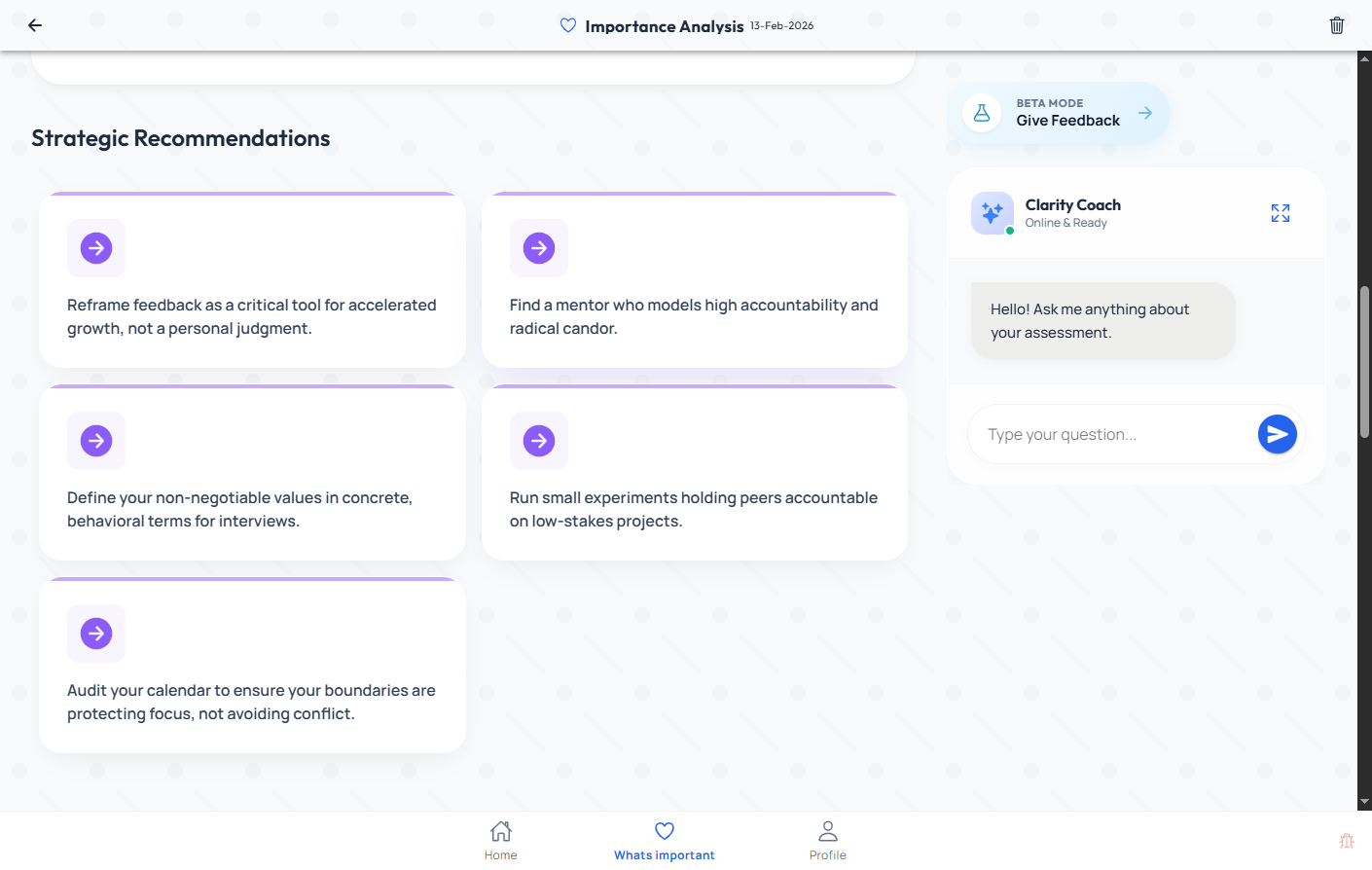The image size is (1372, 870).
Task: Click the arrow icon on the calendar audit card
Action: tap(95, 633)
